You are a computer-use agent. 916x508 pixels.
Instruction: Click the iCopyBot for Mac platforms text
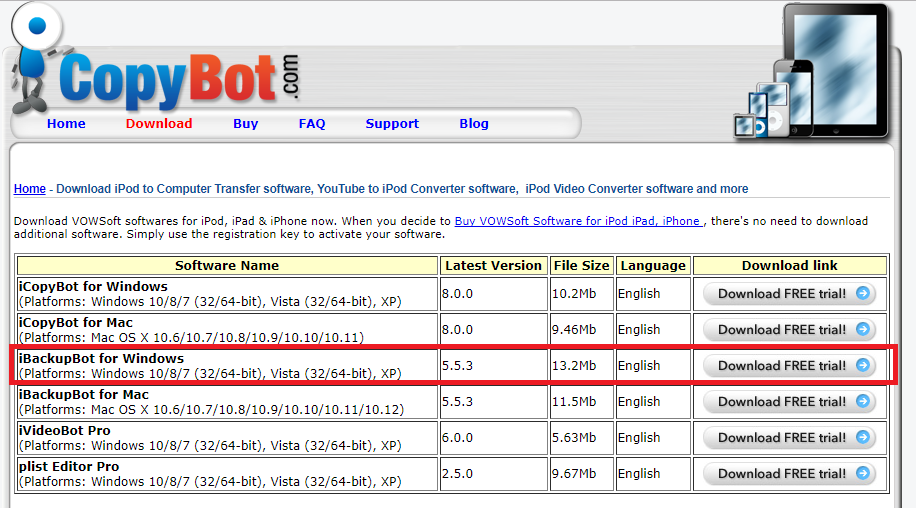pyautogui.click(x=192, y=337)
